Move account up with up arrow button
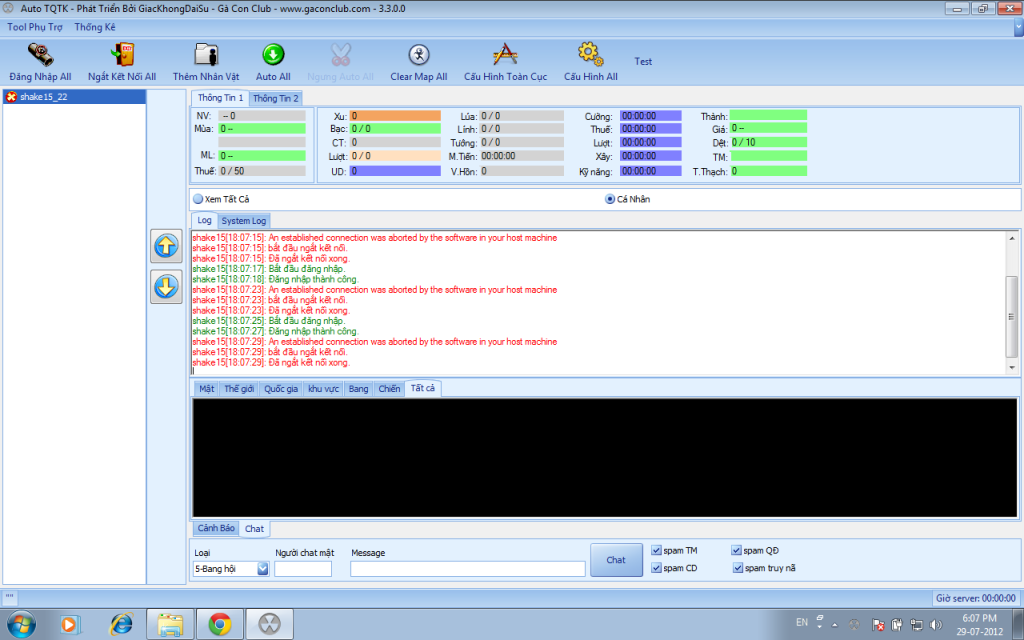Viewport: 1024px width, 640px height. pos(167,246)
